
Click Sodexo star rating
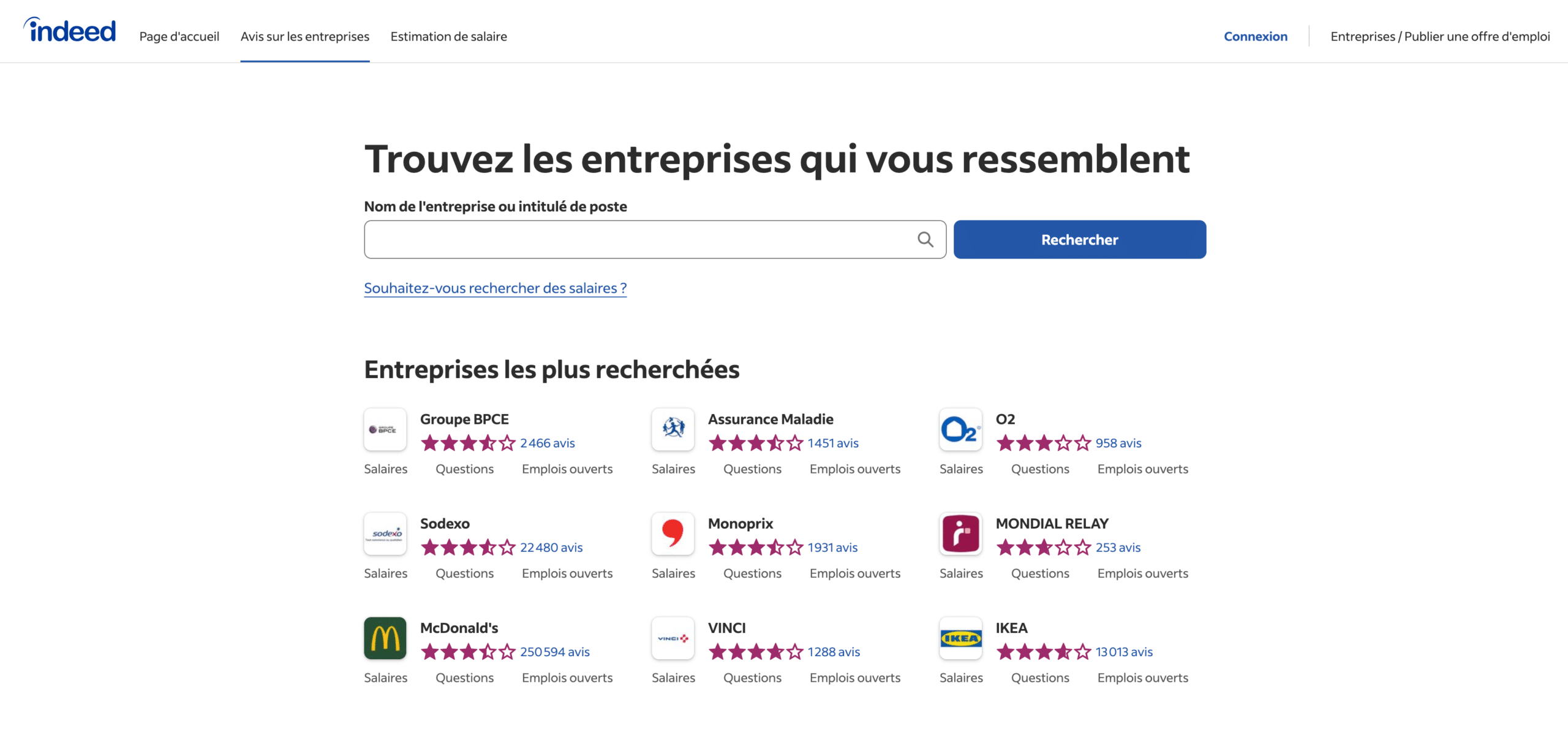468,547
